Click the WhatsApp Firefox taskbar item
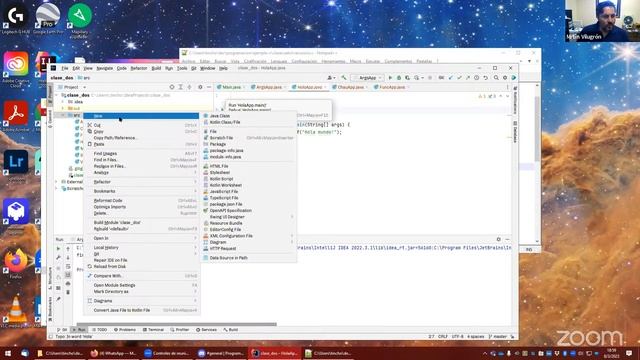 pyautogui.click(x=114, y=353)
